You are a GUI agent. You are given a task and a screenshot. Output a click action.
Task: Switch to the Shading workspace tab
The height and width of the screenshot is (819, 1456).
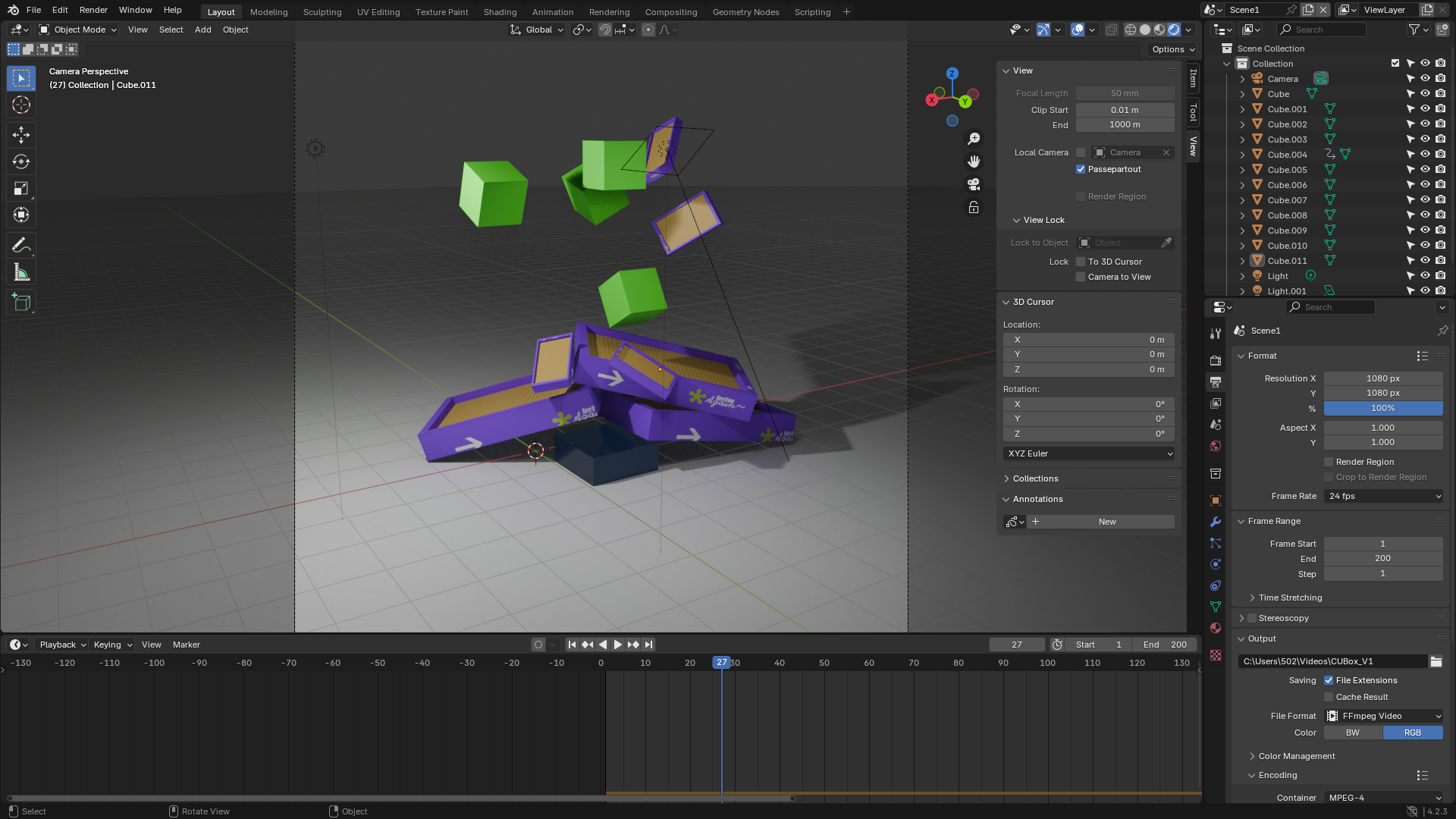click(500, 12)
